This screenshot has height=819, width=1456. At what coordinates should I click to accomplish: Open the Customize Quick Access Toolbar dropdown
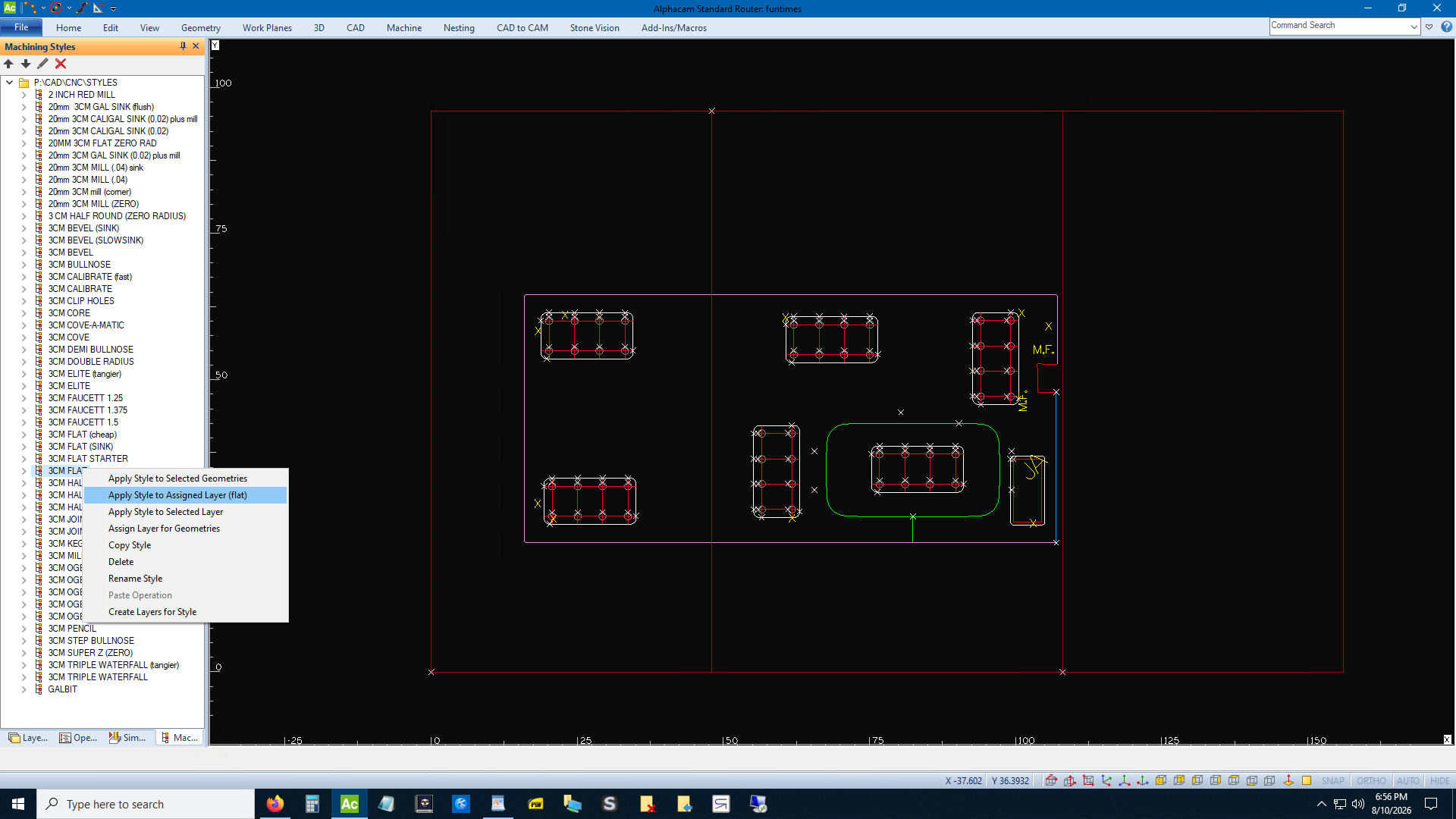click(114, 8)
